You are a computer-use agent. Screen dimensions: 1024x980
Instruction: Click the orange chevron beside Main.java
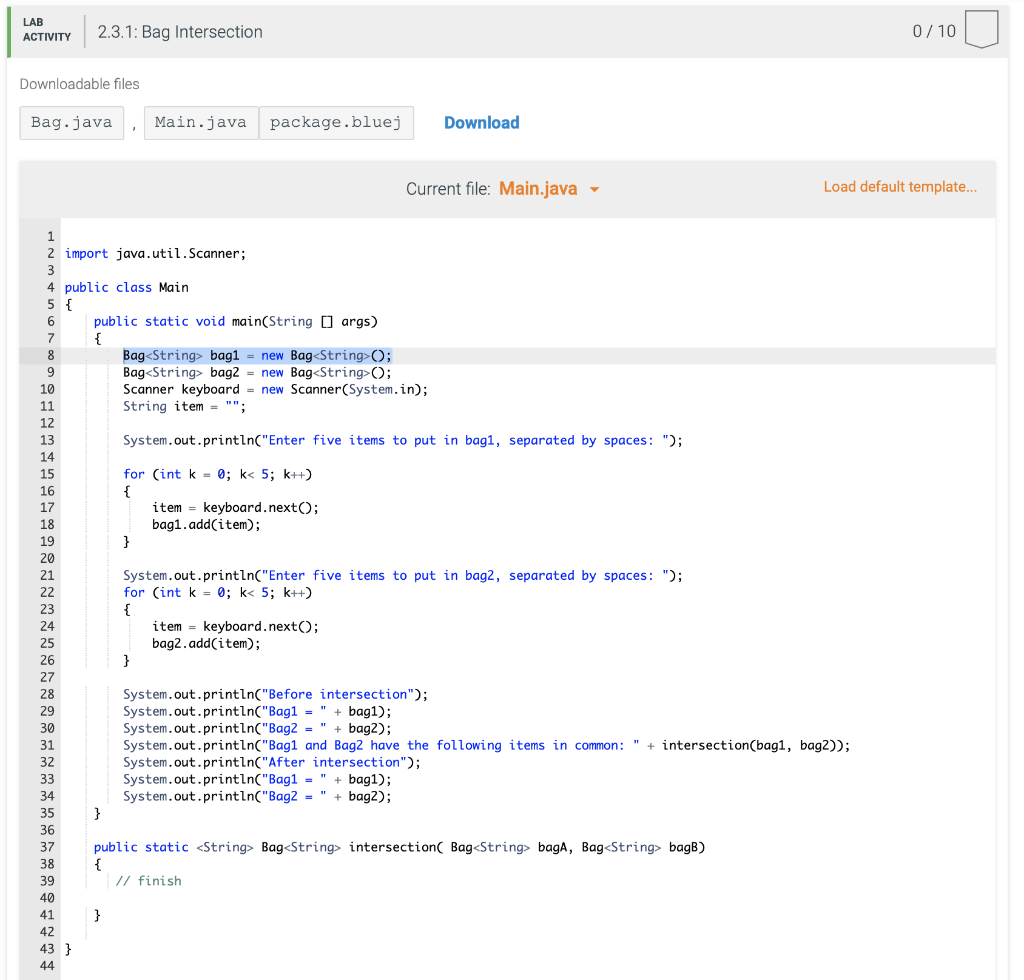[x=594, y=188]
